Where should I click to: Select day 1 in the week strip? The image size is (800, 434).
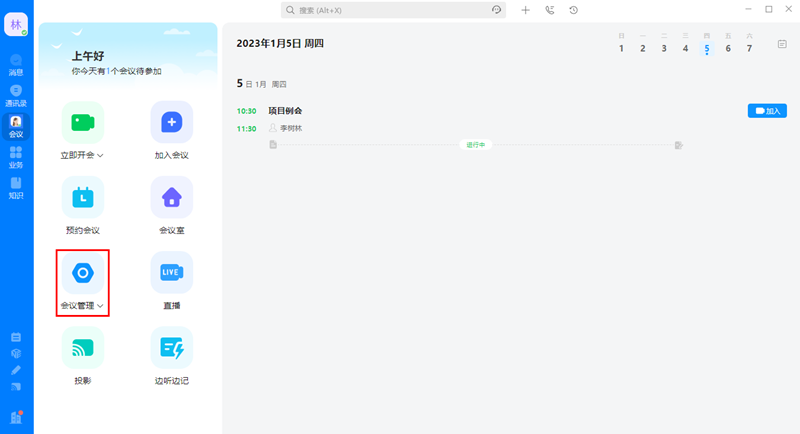click(621, 48)
